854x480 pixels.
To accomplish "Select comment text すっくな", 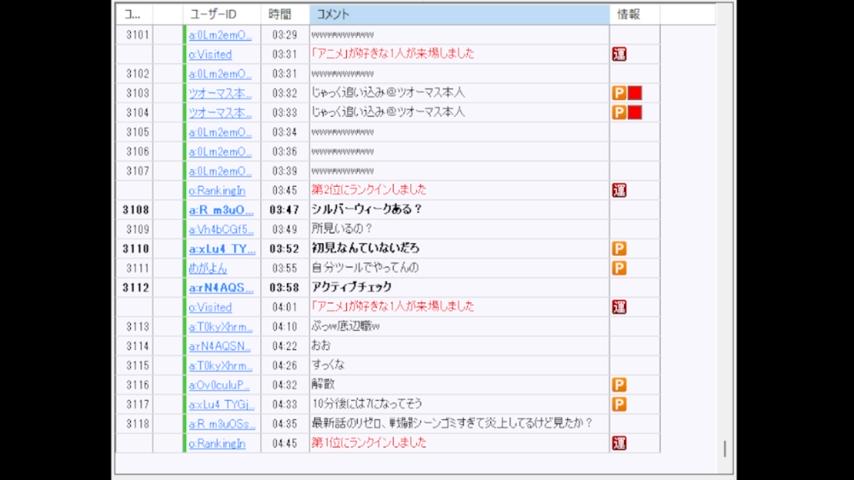I will pos(328,365).
